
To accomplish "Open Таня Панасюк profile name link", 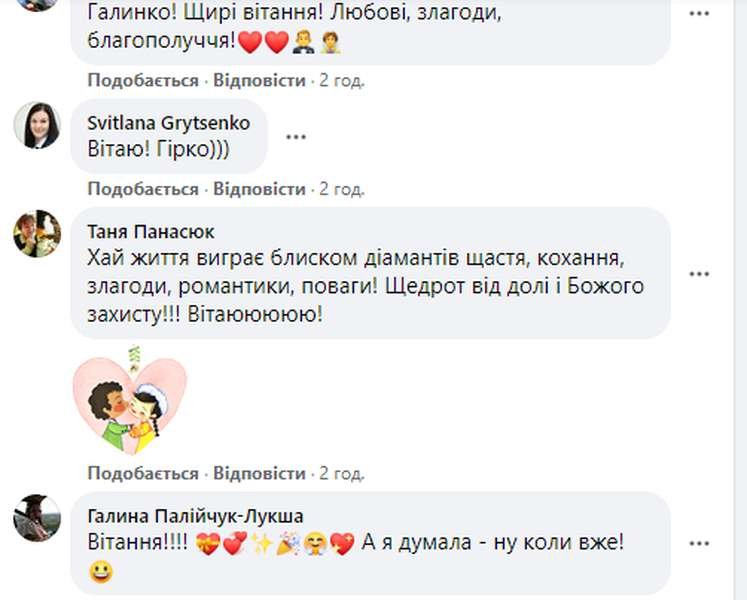I will 151,232.
